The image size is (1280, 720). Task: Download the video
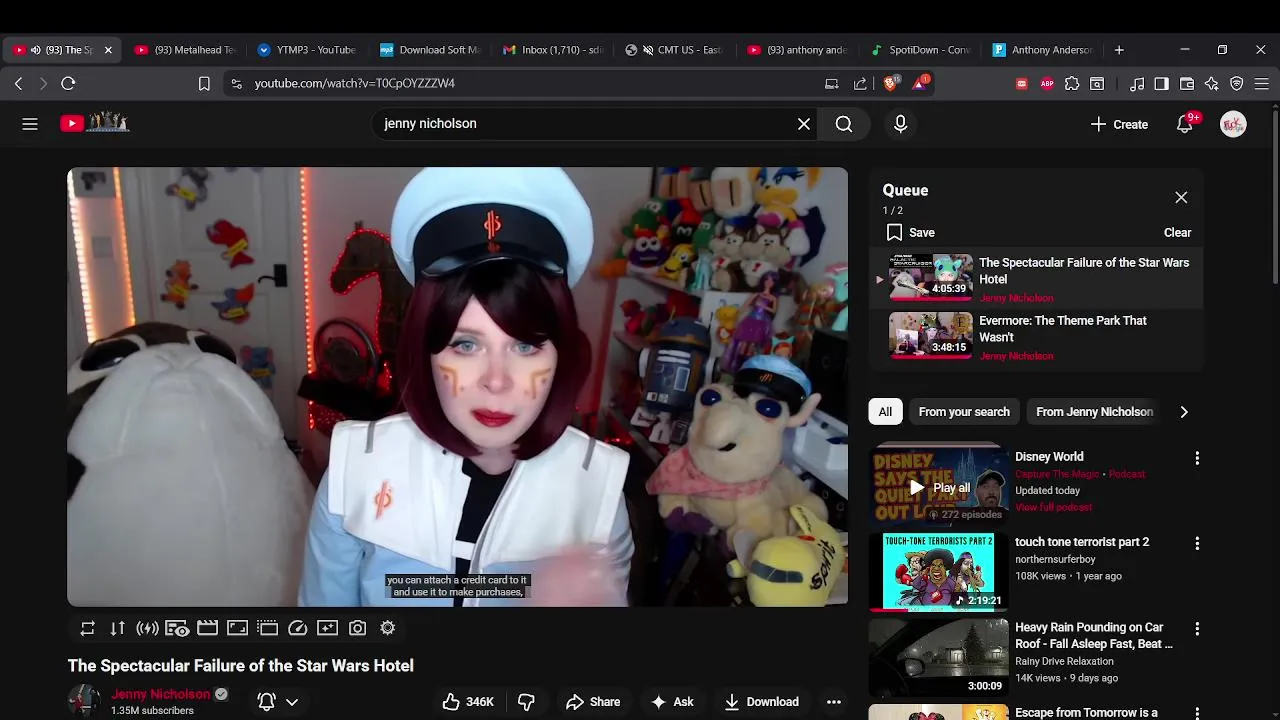point(762,702)
